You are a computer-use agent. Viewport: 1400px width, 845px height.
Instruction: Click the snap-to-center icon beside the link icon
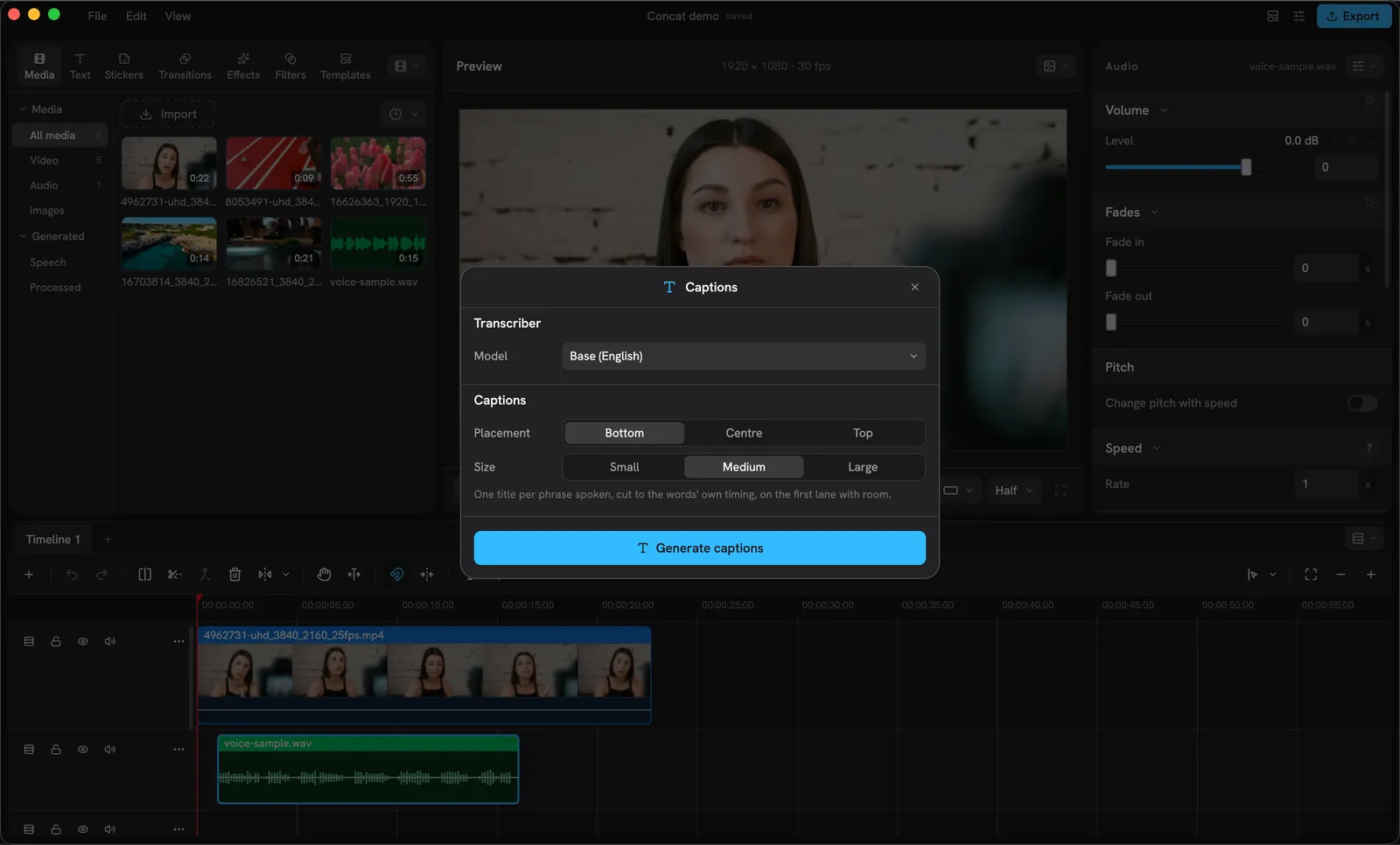427,575
